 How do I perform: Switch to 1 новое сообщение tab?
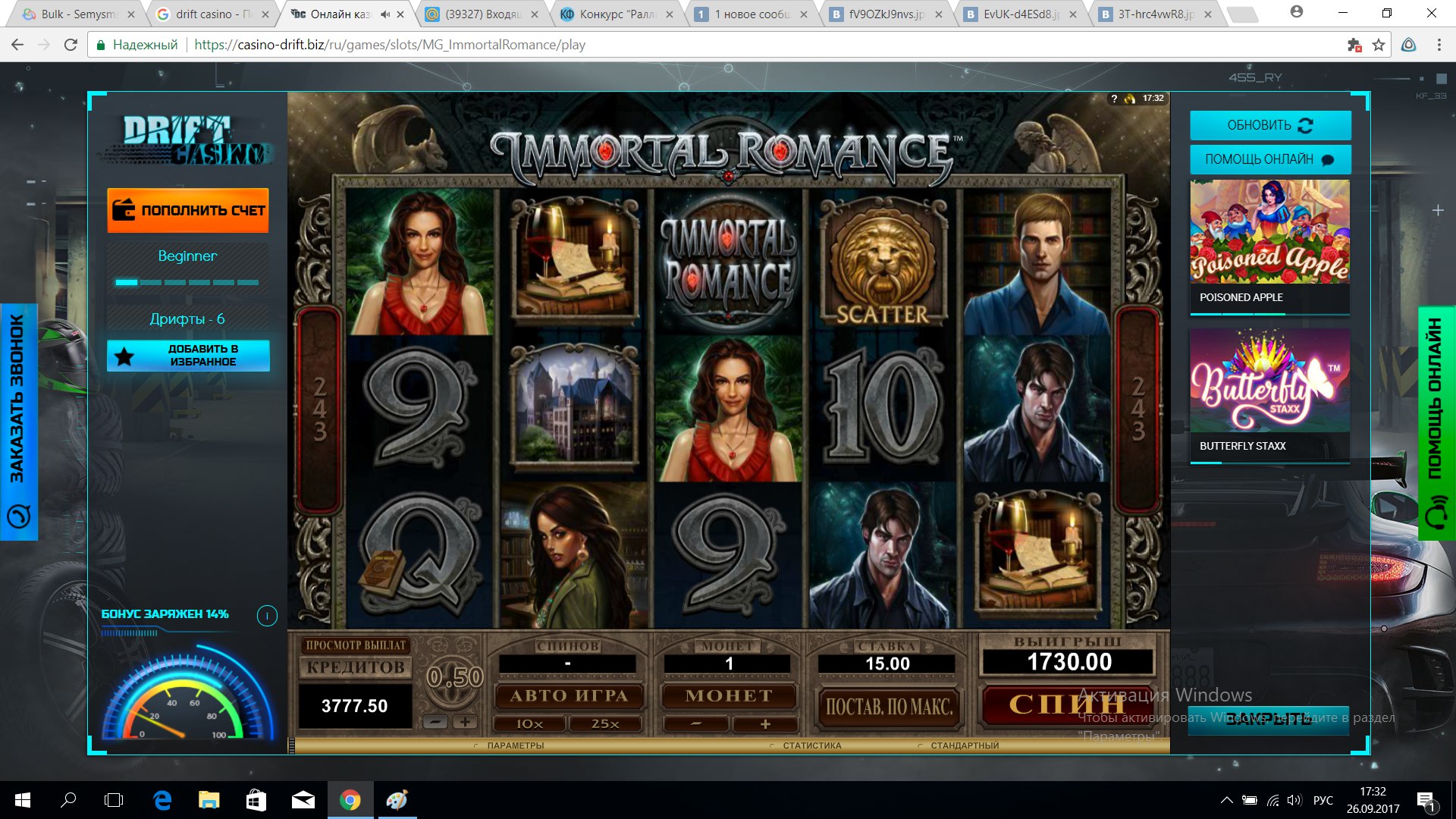coord(752,14)
